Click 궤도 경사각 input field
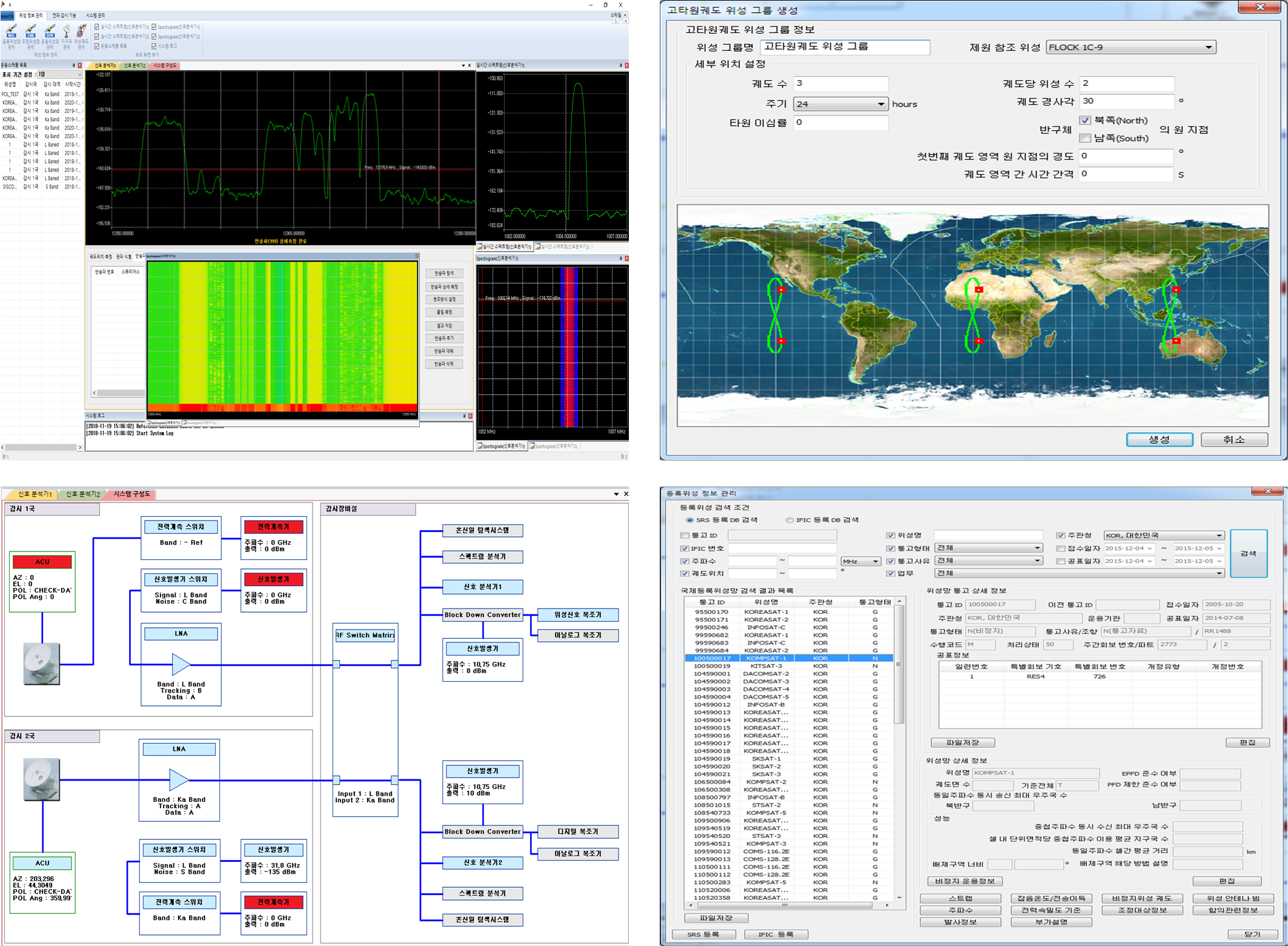This screenshot has height=946, width=1288. tap(1126, 101)
